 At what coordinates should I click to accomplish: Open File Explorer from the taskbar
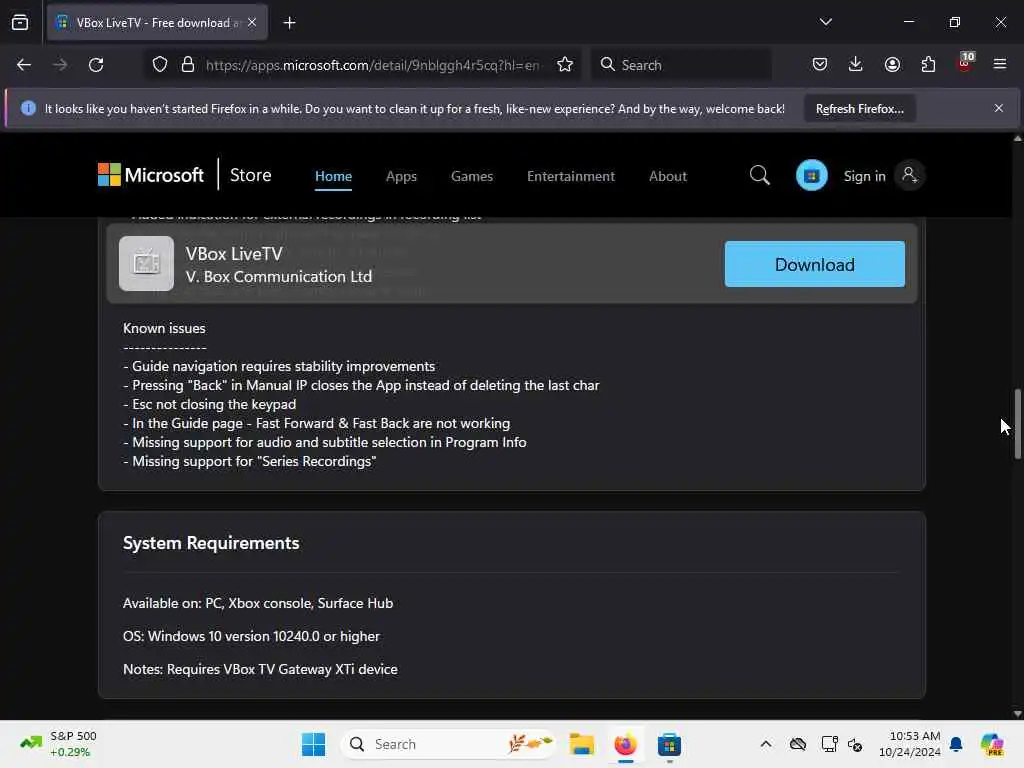(x=581, y=744)
